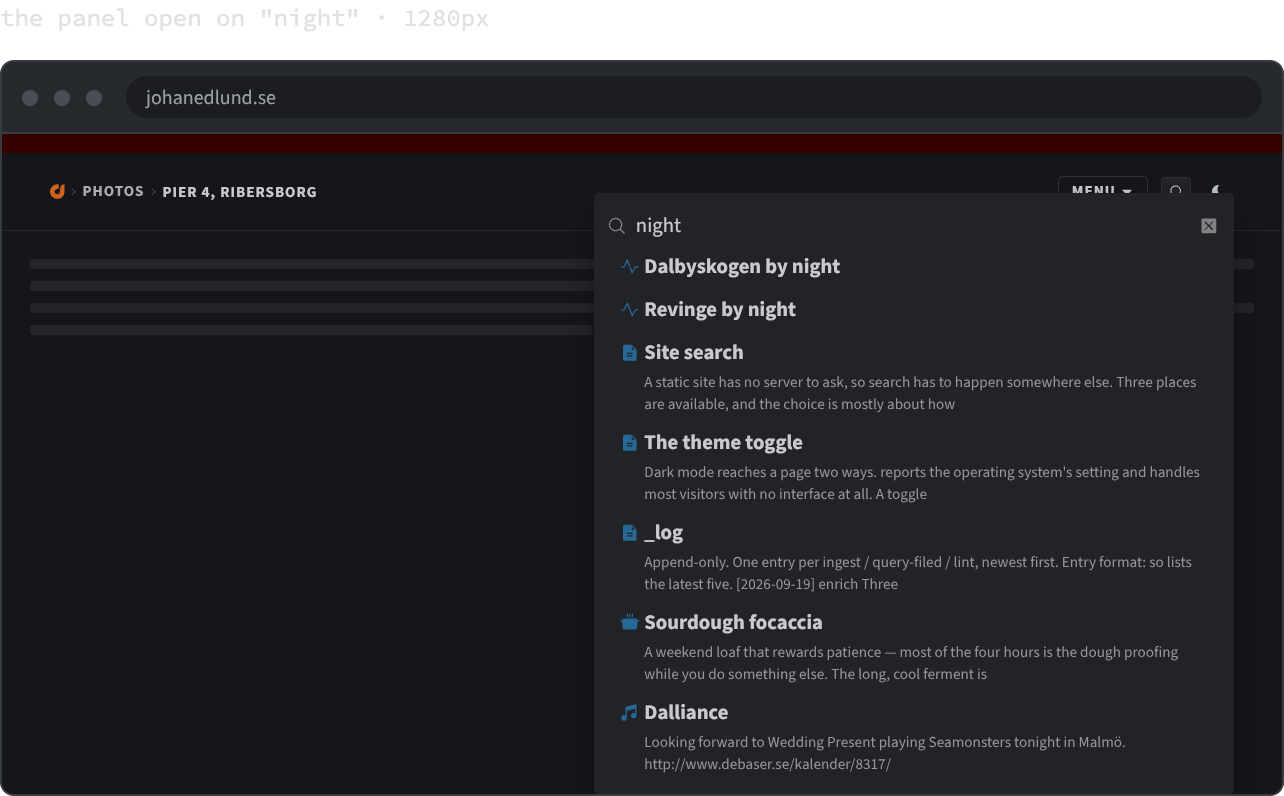Click the snippet starting "A weekend loaf that rewards patience"

click(911, 663)
